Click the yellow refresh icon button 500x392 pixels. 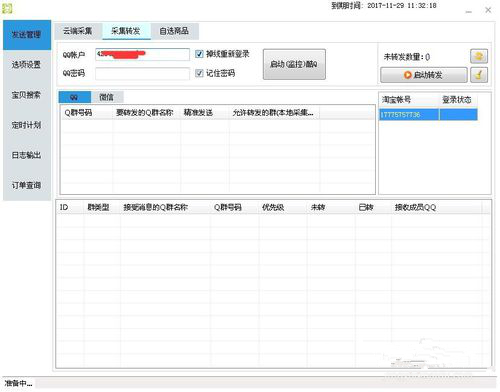pos(479,56)
